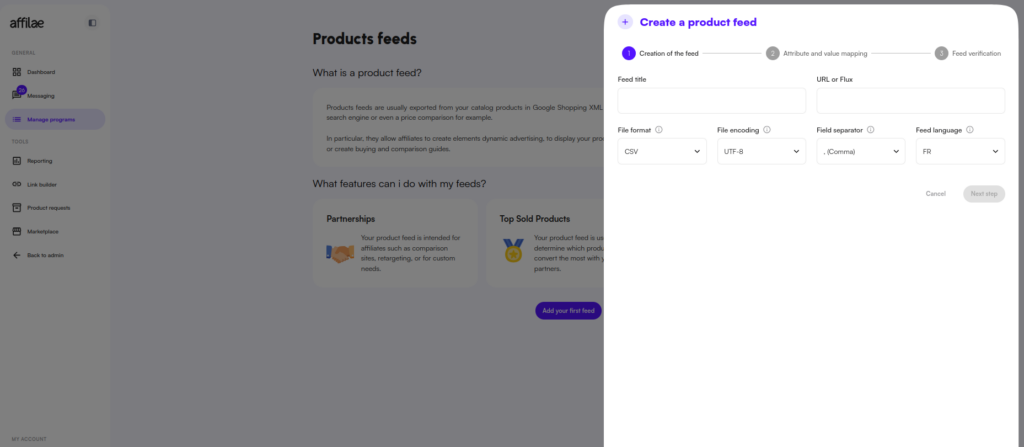Expand the CSV file format dropdown
Image resolution: width=1024 pixels, height=447 pixels.
coord(662,151)
